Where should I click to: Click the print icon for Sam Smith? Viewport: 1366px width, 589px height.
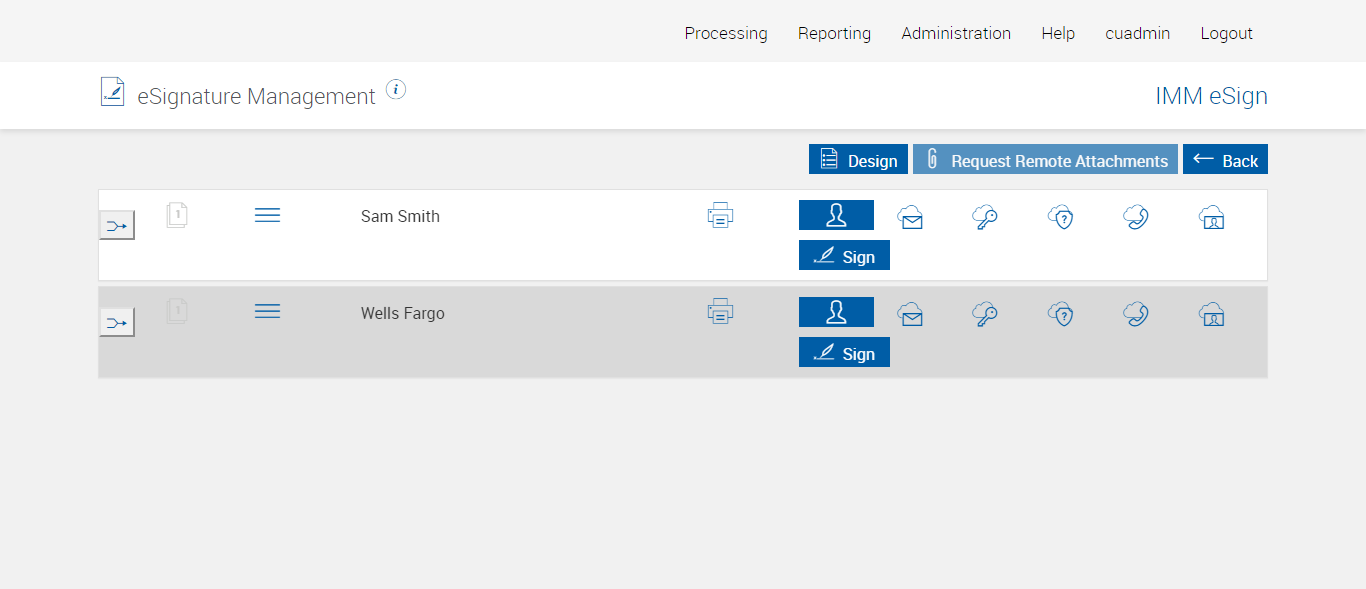tap(720, 215)
